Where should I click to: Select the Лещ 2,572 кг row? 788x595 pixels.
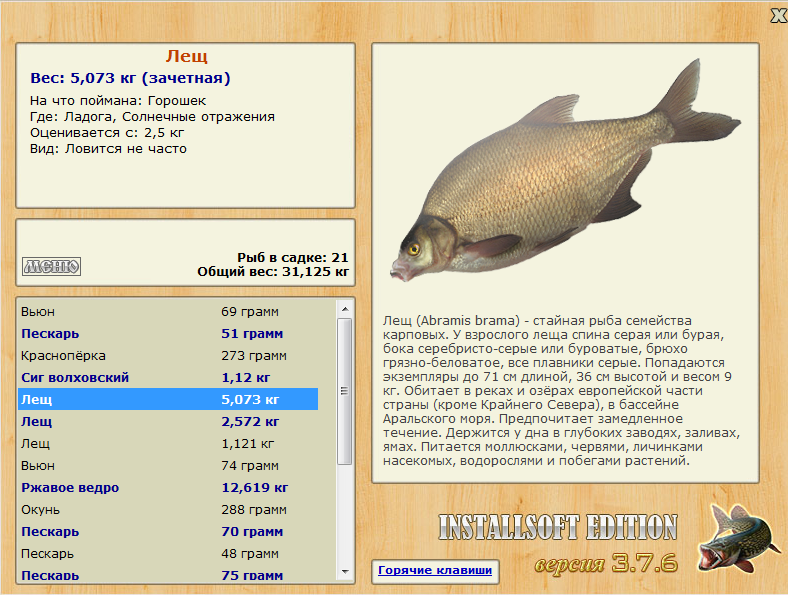click(x=168, y=422)
